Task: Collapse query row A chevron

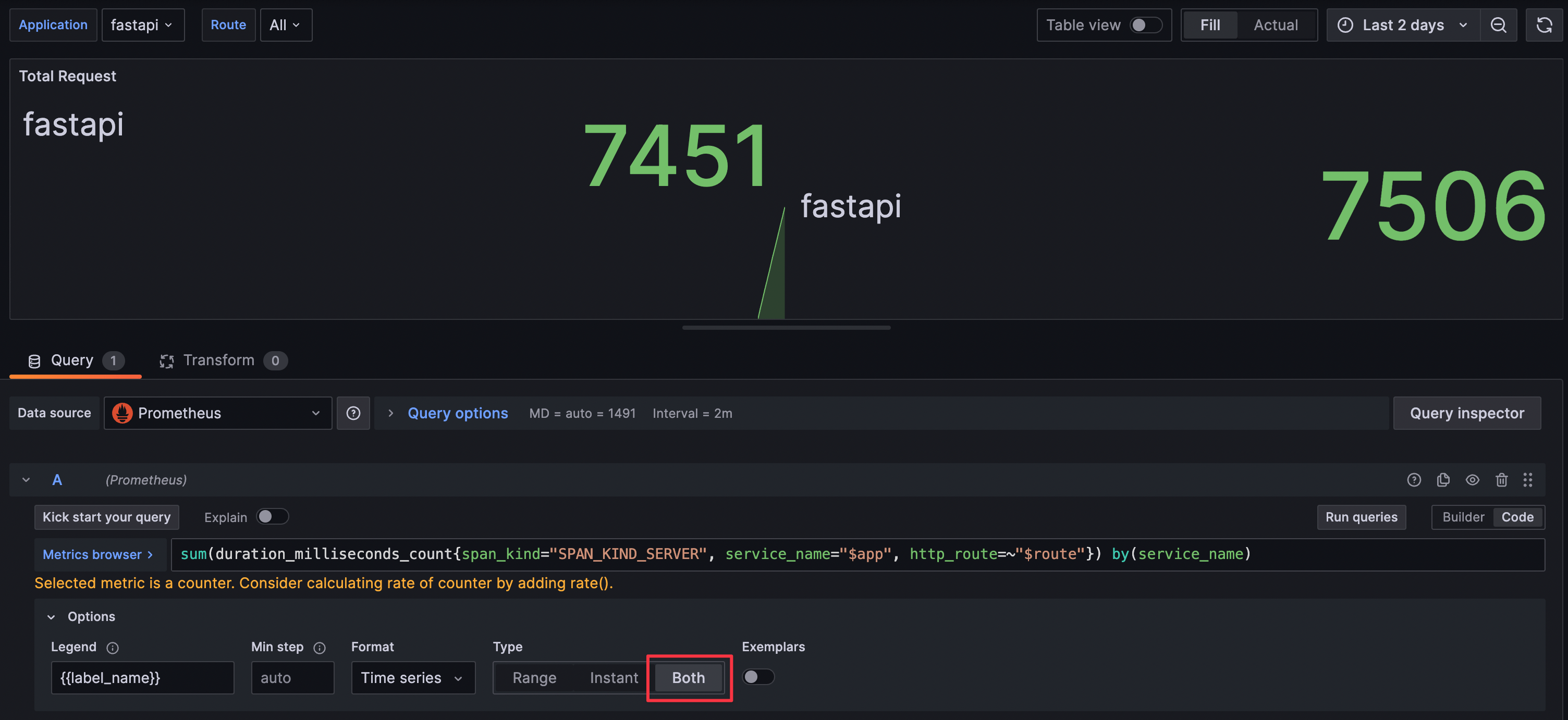Action: click(x=26, y=480)
